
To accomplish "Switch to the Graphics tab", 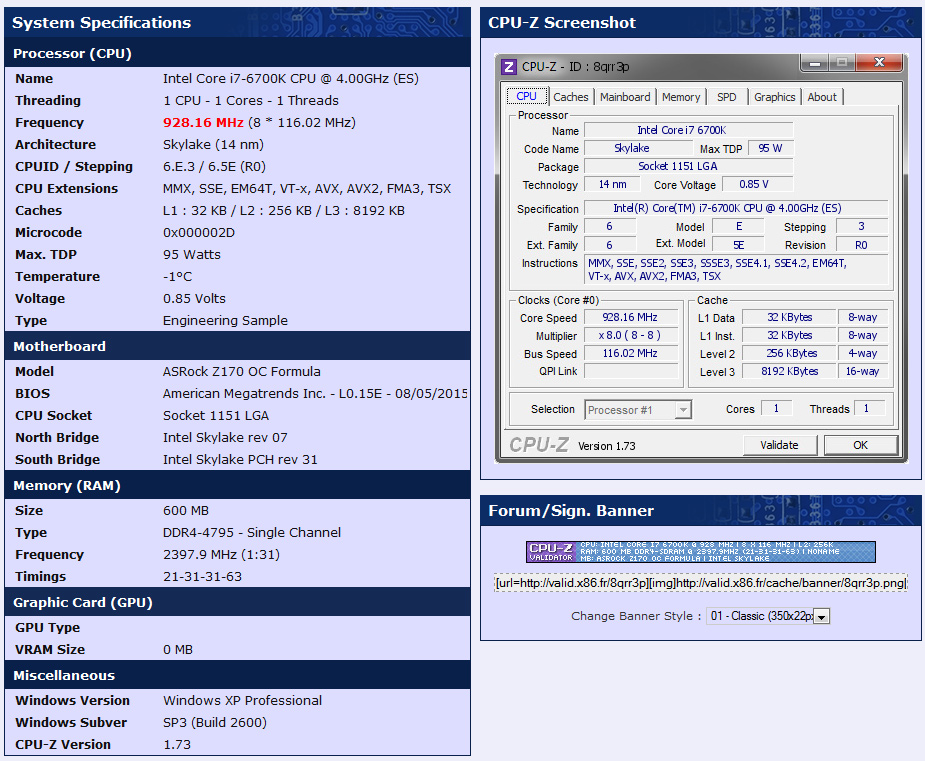I will [x=775, y=97].
